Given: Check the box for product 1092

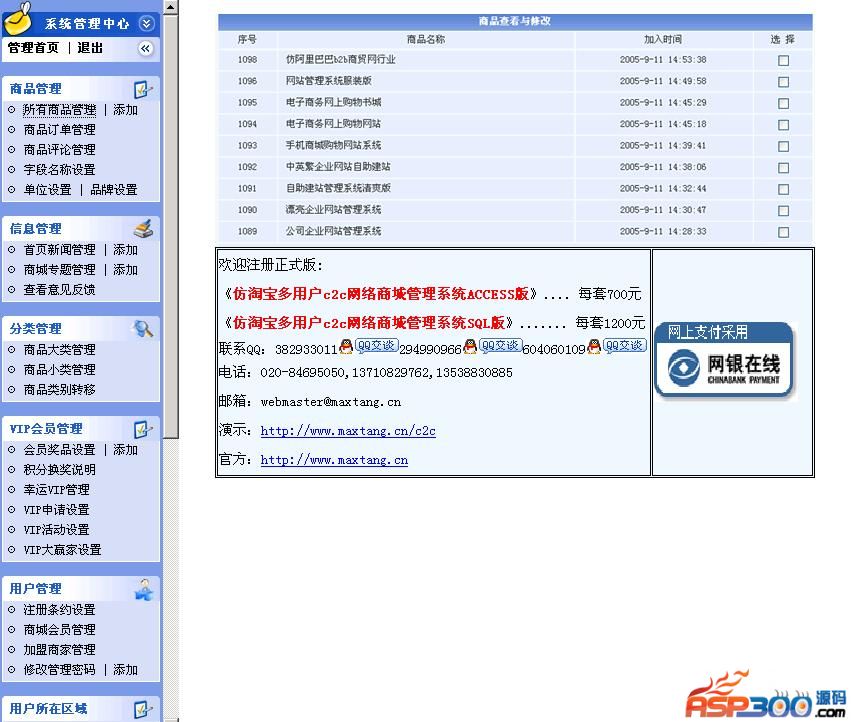Looking at the screenshot, I should point(783,168).
